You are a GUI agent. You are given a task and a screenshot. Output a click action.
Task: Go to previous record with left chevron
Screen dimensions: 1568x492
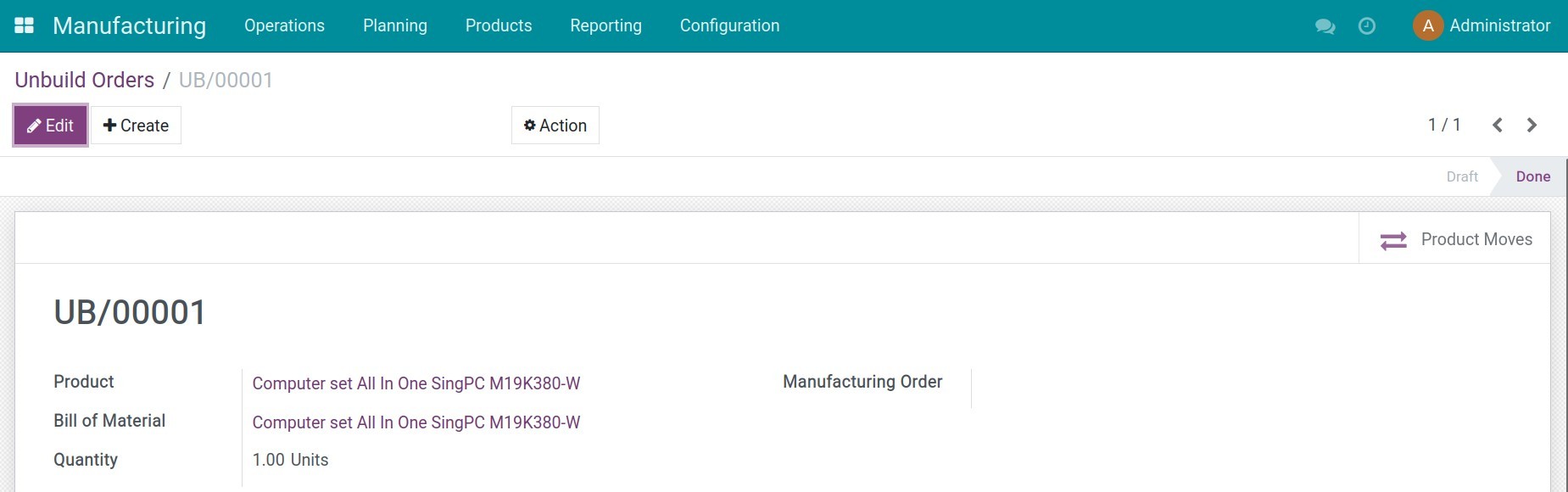coord(1498,125)
